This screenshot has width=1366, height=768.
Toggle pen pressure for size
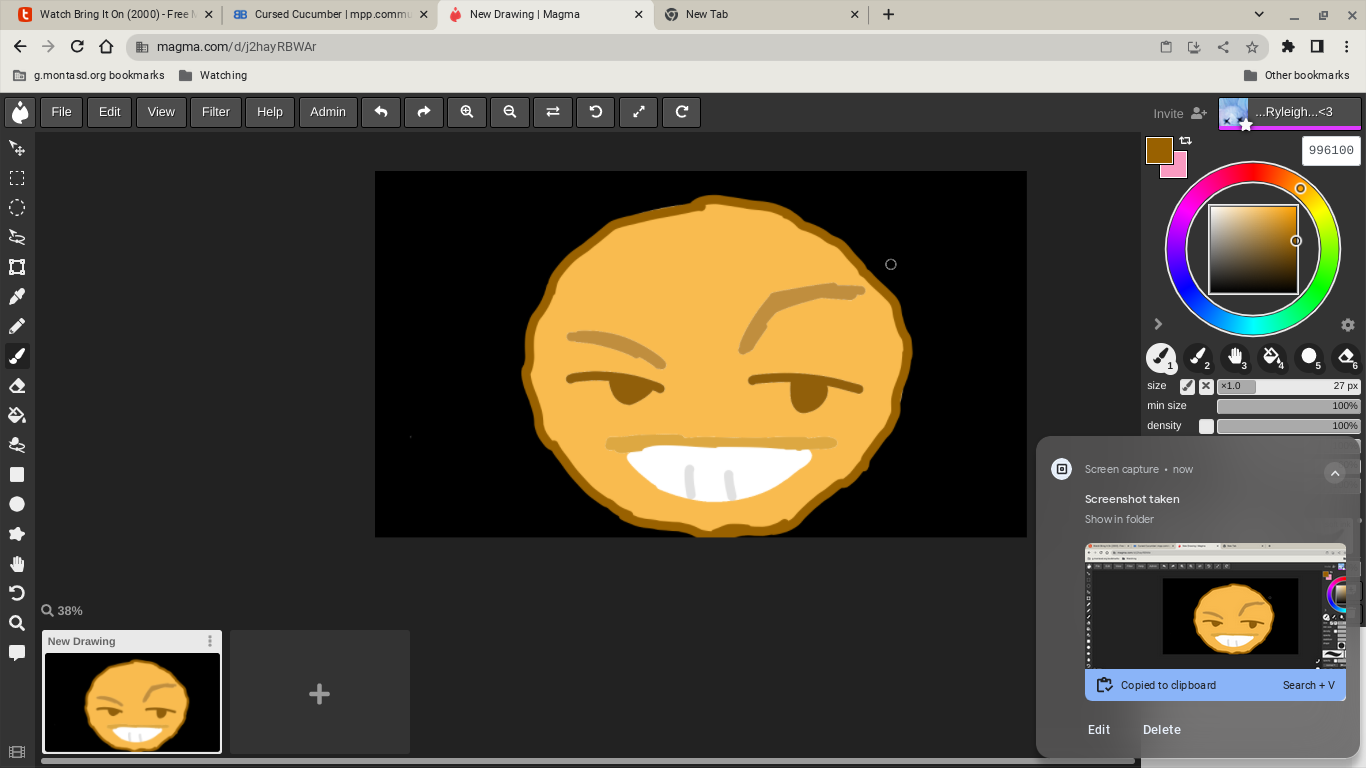click(x=1187, y=386)
